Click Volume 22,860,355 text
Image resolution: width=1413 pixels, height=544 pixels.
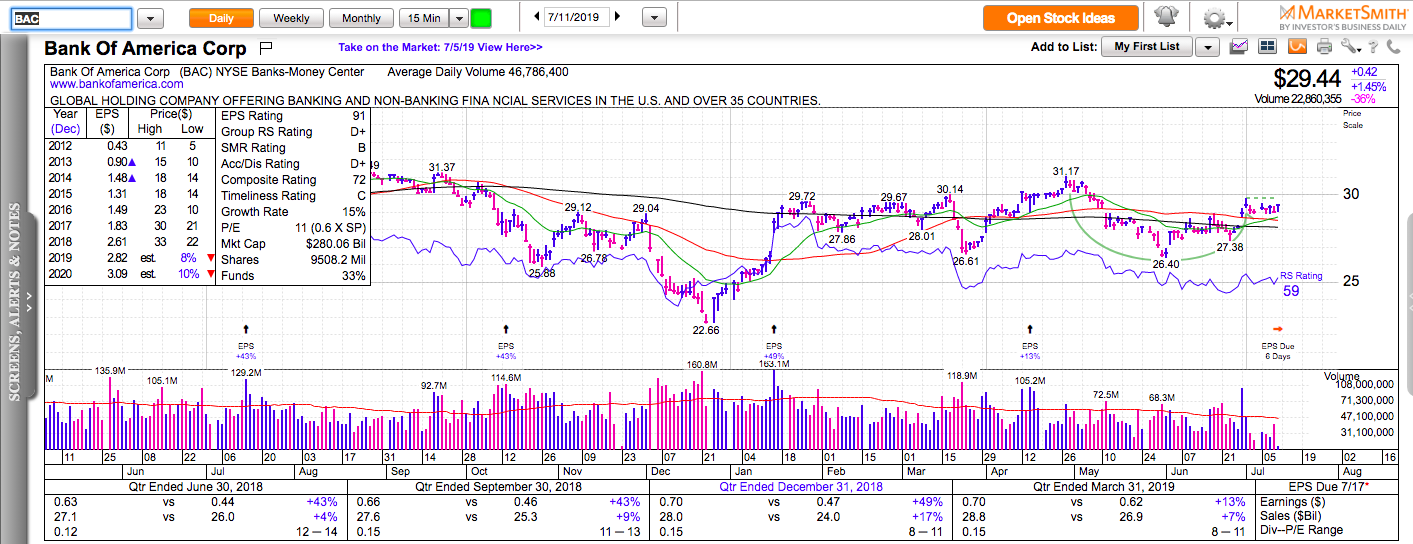point(1298,99)
